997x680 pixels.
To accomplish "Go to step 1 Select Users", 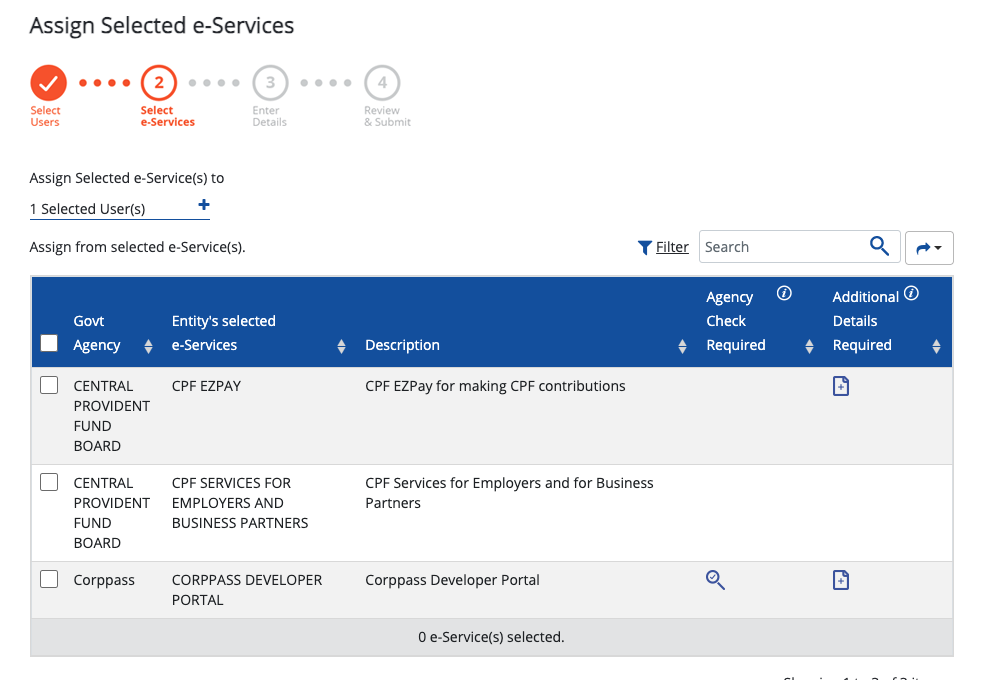I will pyautogui.click(x=47, y=83).
